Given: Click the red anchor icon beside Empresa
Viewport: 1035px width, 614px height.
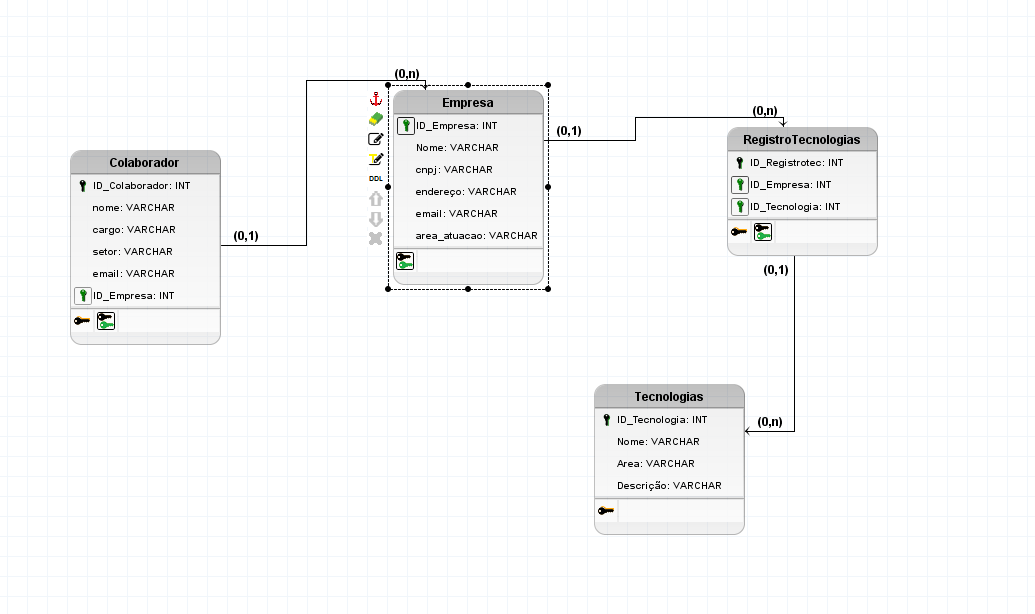Looking at the screenshot, I should [x=376, y=99].
